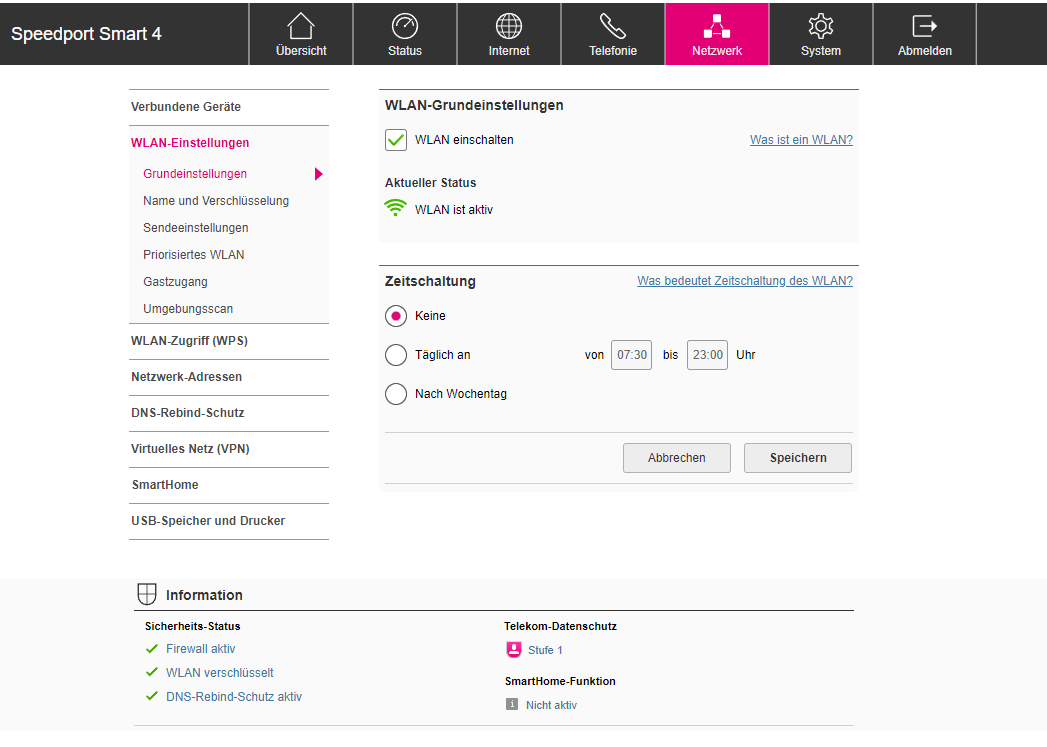The height and width of the screenshot is (747, 1047).
Task: Click the start time field showing 07:30
Action: (x=631, y=355)
